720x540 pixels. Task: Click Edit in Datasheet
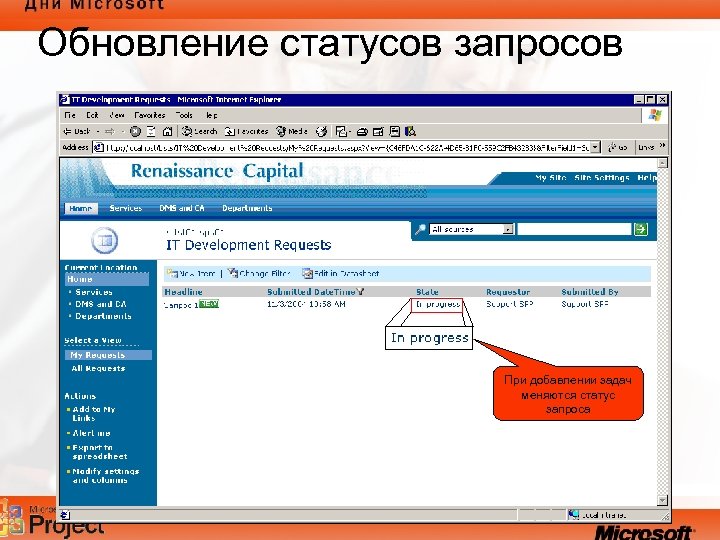(x=341, y=274)
